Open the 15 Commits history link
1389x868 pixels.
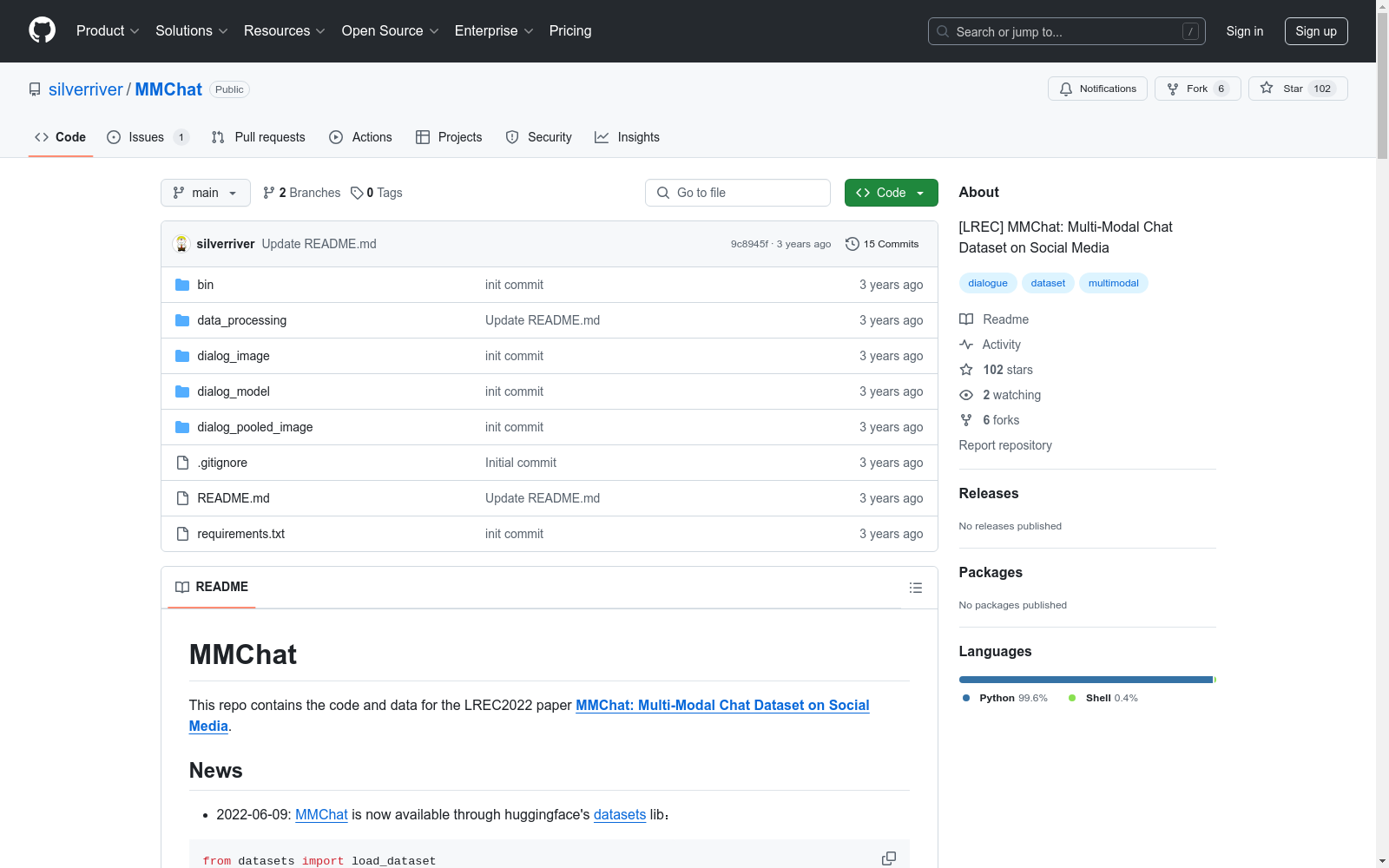(882, 244)
